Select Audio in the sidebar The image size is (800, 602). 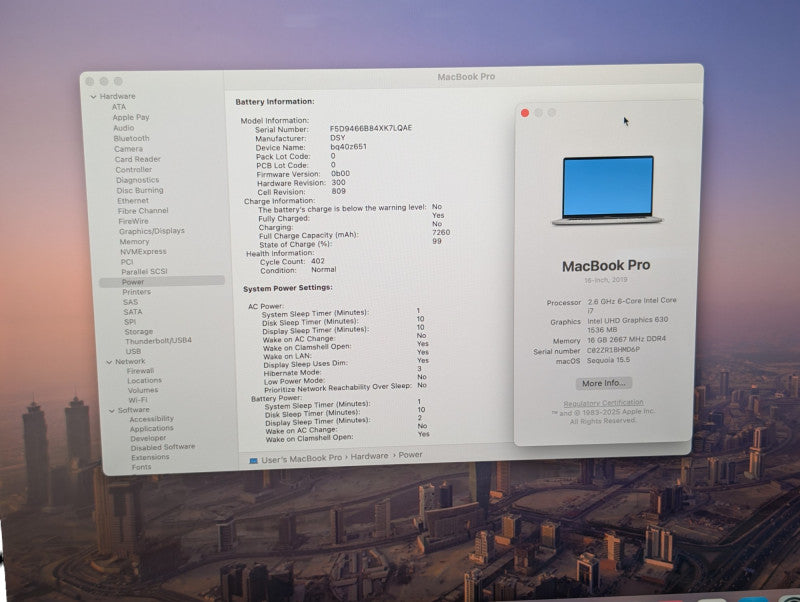click(x=124, y=128)
